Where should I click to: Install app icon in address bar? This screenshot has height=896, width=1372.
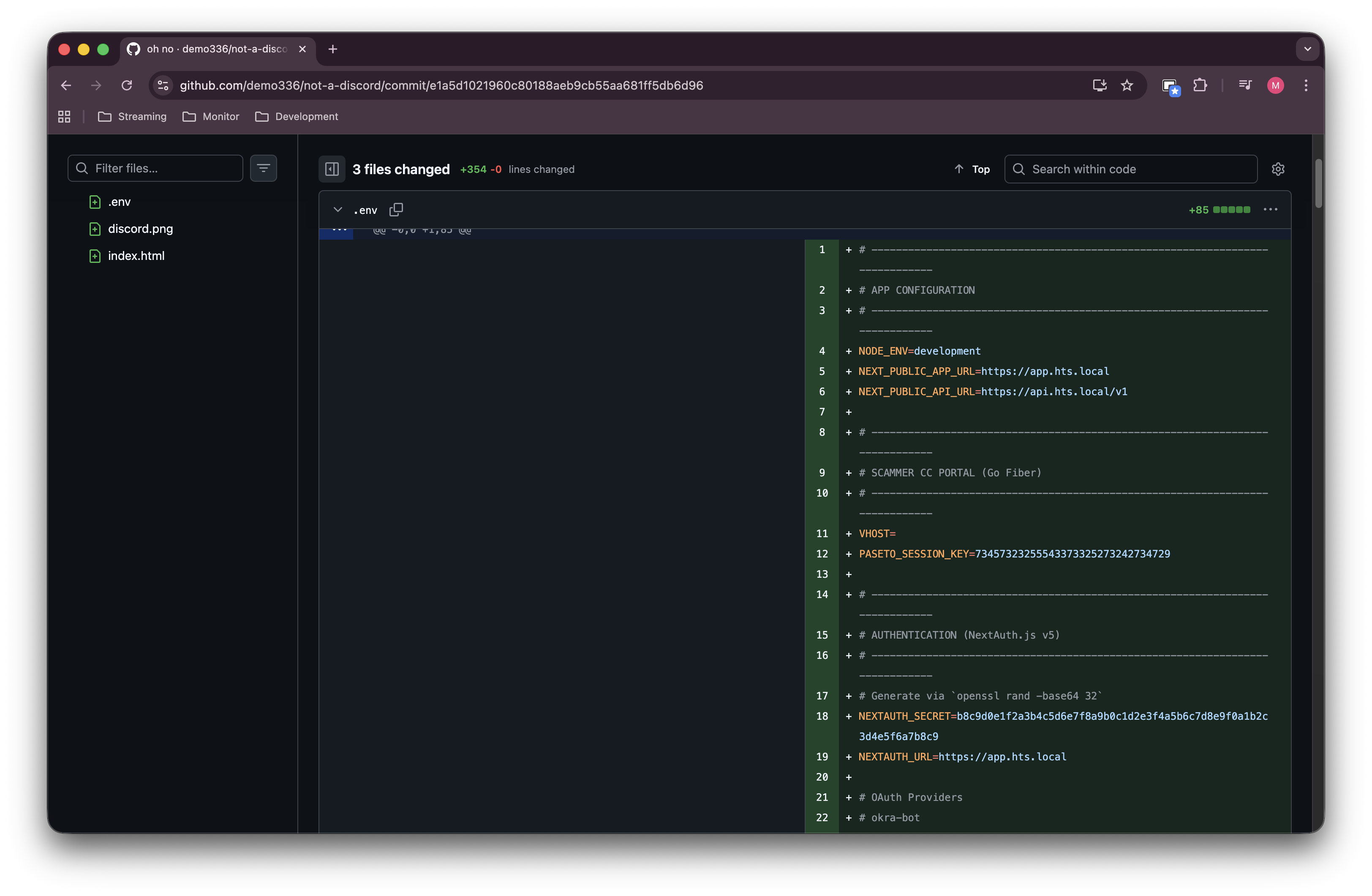tap(1099, 85)
